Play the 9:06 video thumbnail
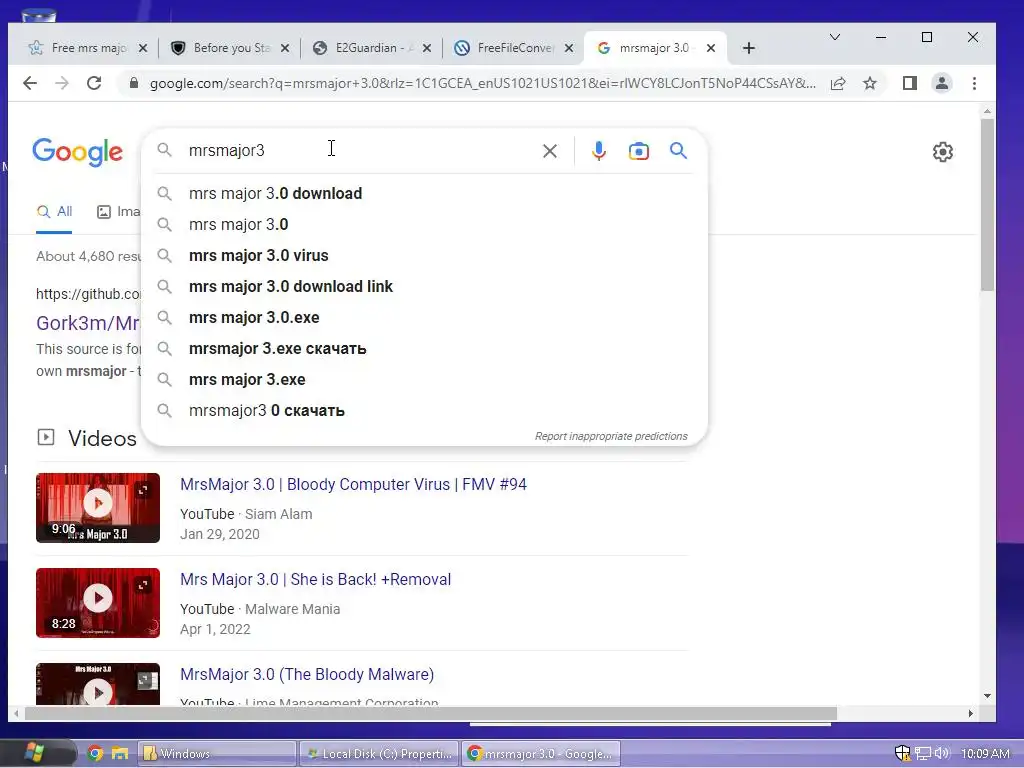 [98, 508]
